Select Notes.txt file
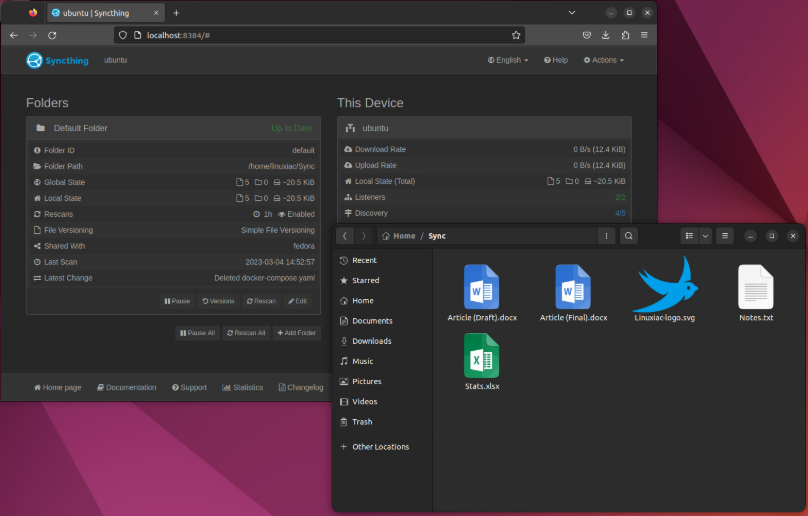The height and width of the screenshot is (516, 808). pos(756,293)
